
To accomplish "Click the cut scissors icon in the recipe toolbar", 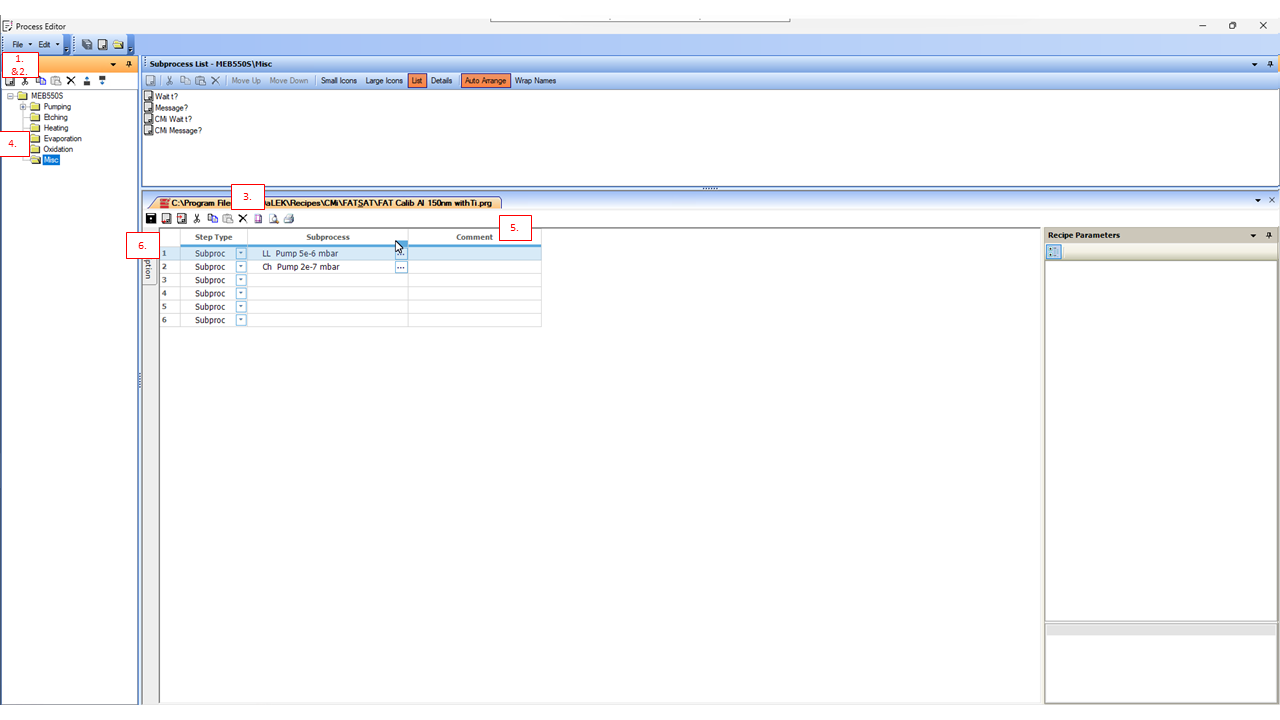I will pyautogui.click(x=197, y=218).
